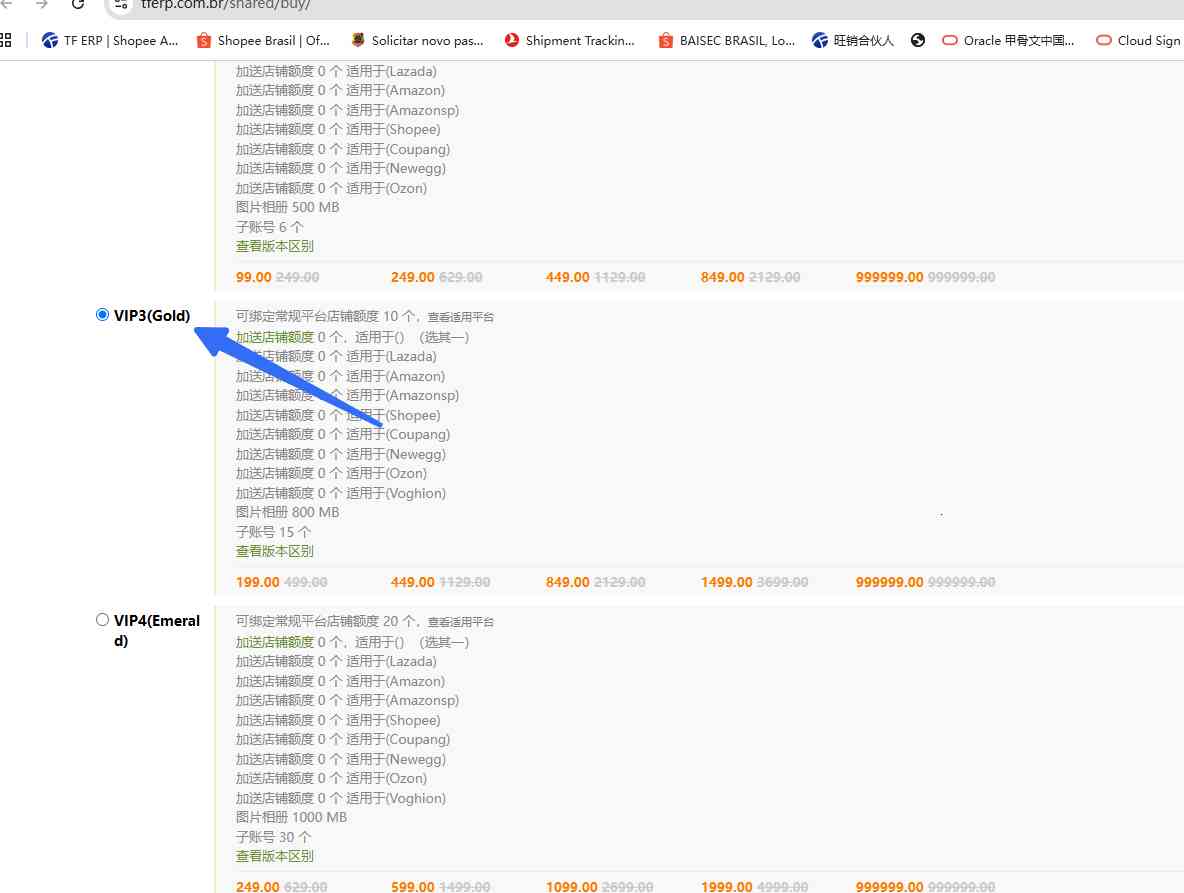1184x893 pixels.
Task: Open the Oracle 甲骨文中国 bookmark
Action: click(1009, 41)
